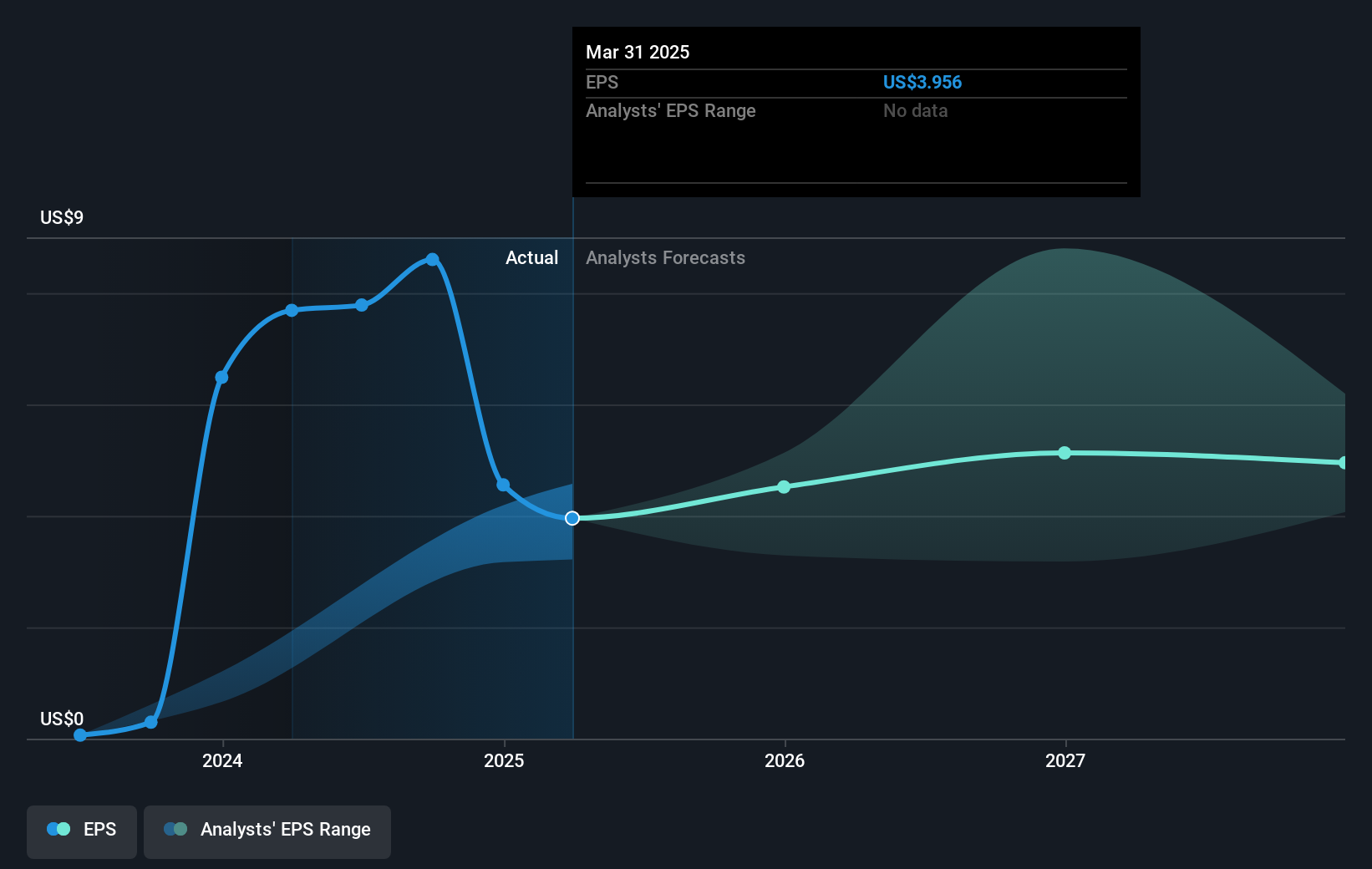The width and height of the screenshot is (1372, 869).
Task: Click the second EPS data point in late 2023
Action: coord(151,722)
